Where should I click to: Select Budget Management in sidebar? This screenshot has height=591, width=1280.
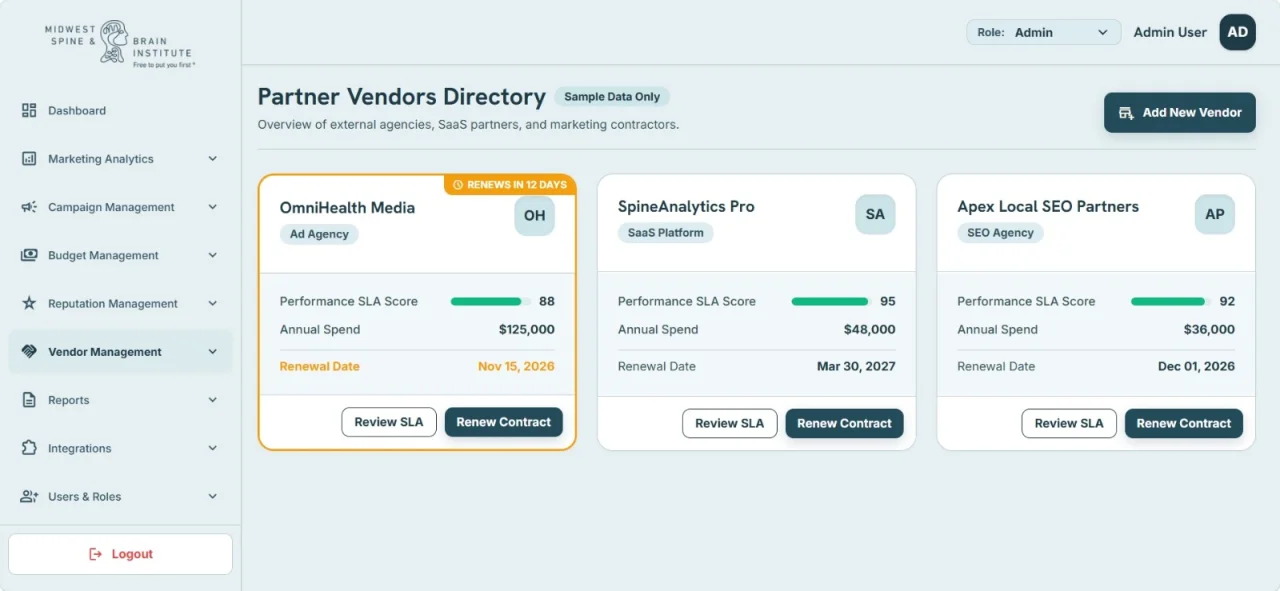click(120, 255)
